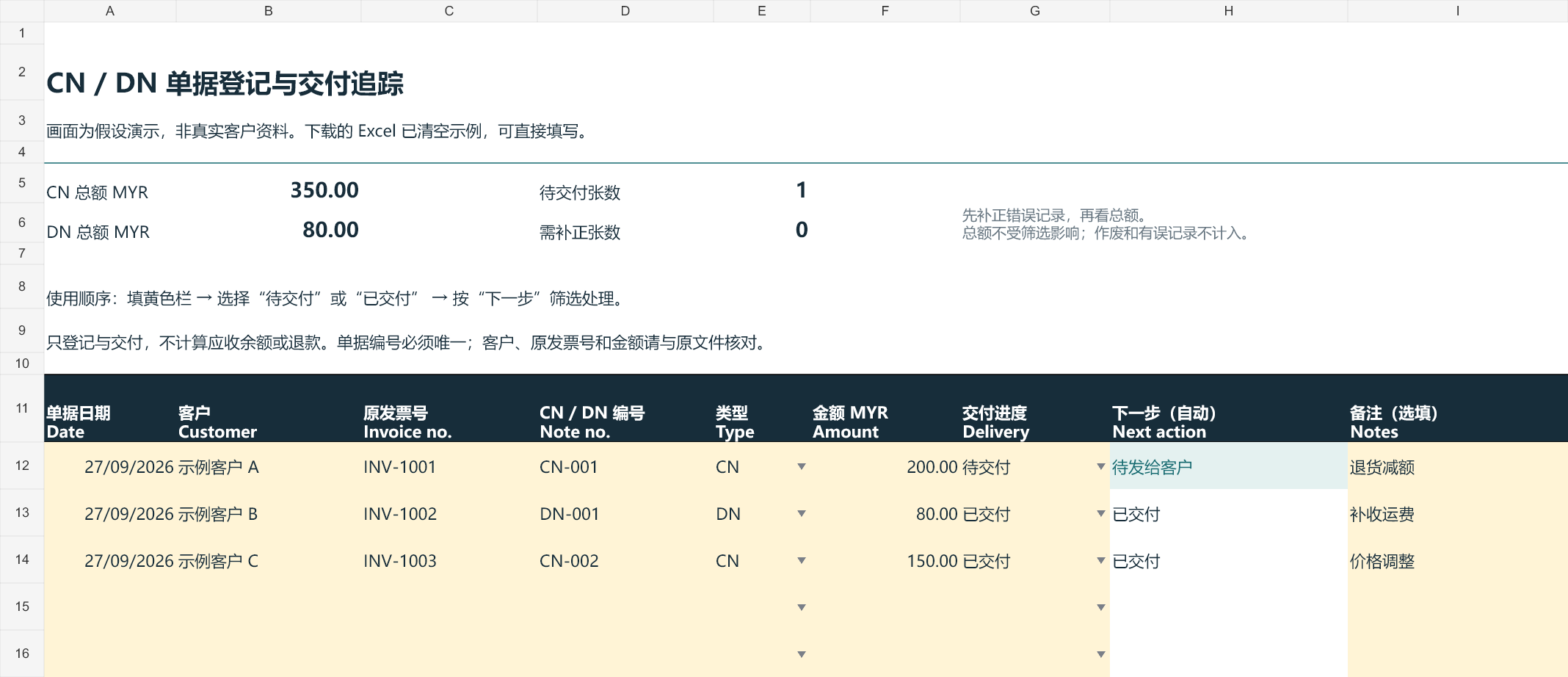Open Type dropdown arrow in empty row 16

pos(802,654)
